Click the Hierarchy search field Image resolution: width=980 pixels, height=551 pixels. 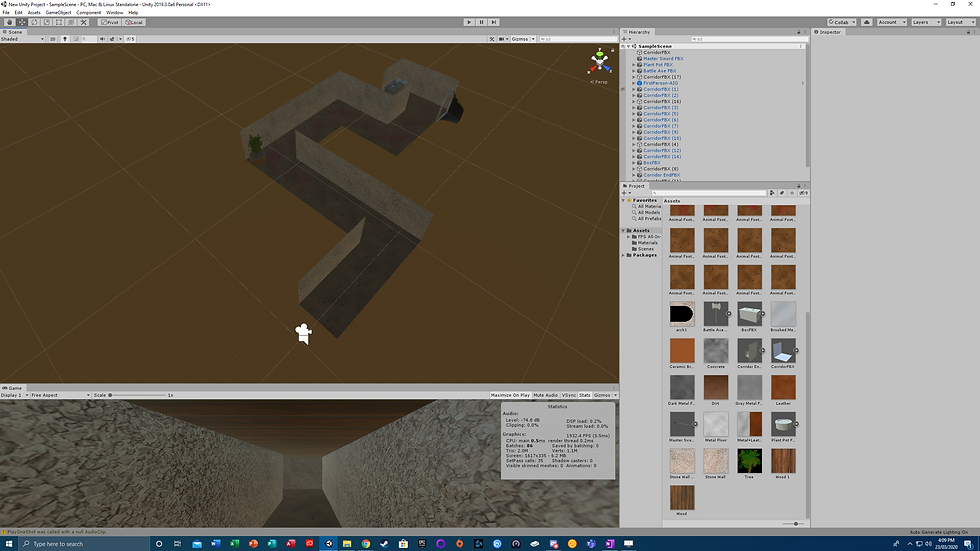[749, 39]
